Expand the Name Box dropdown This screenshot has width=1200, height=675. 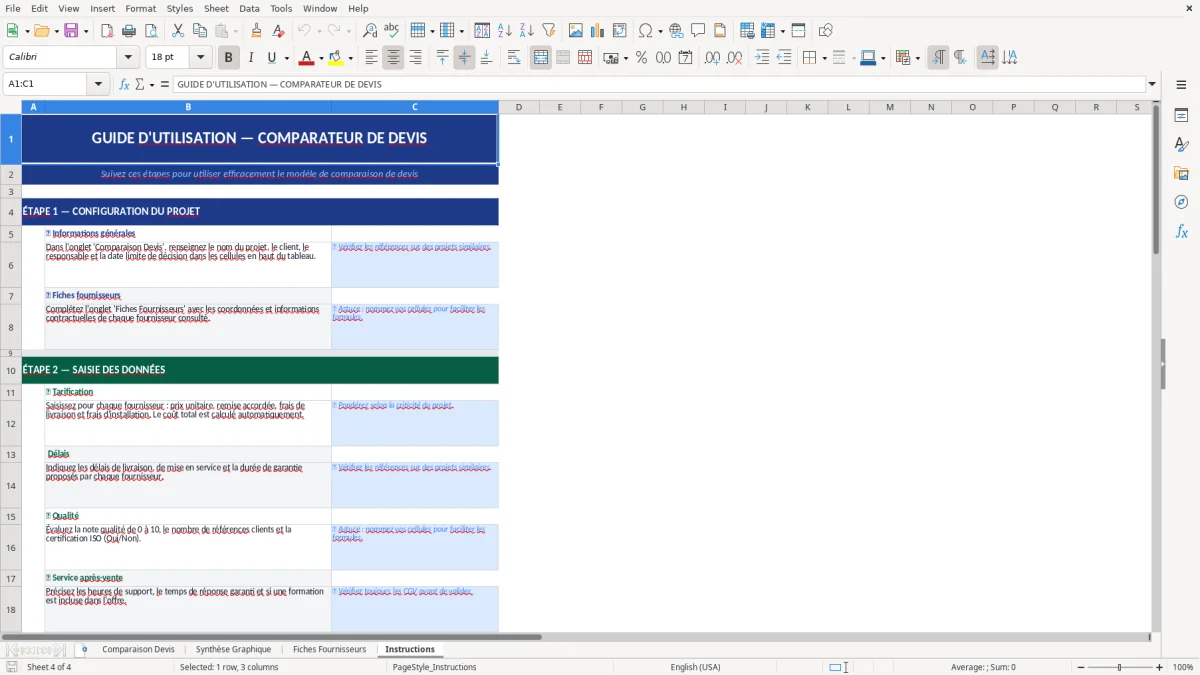[x=97, y=83]
